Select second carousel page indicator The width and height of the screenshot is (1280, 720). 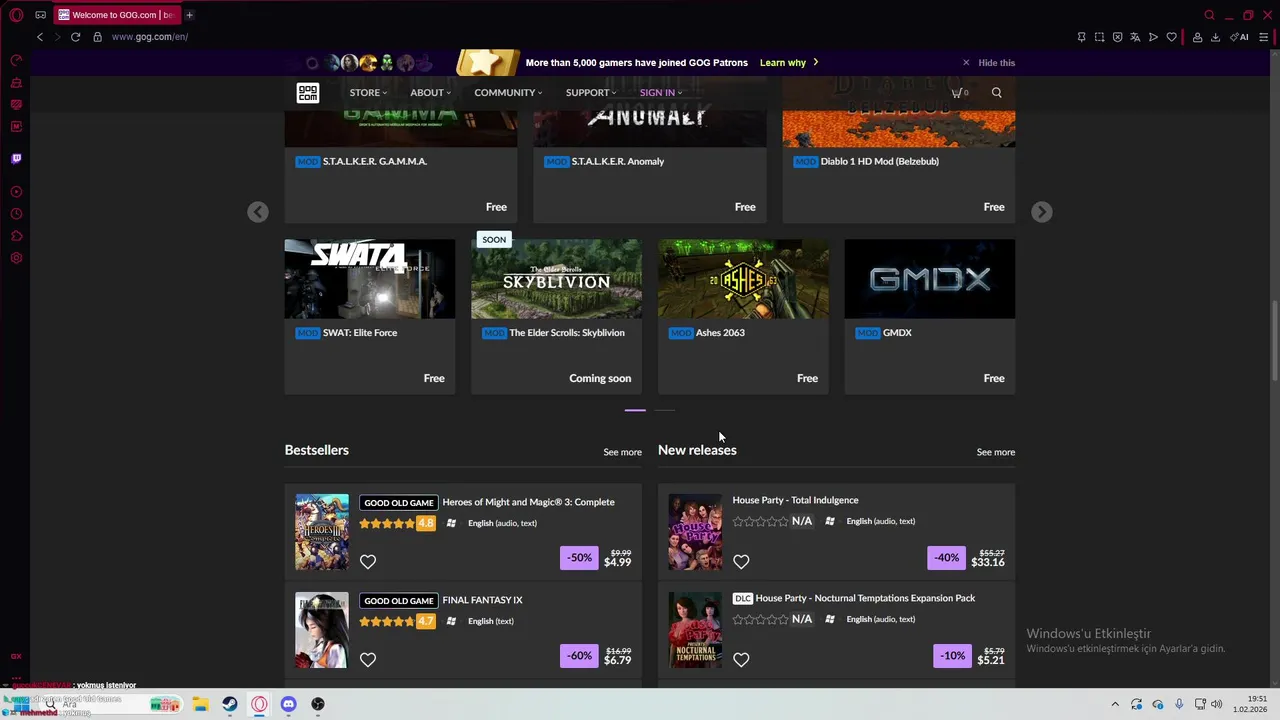(x=665, y=410)
